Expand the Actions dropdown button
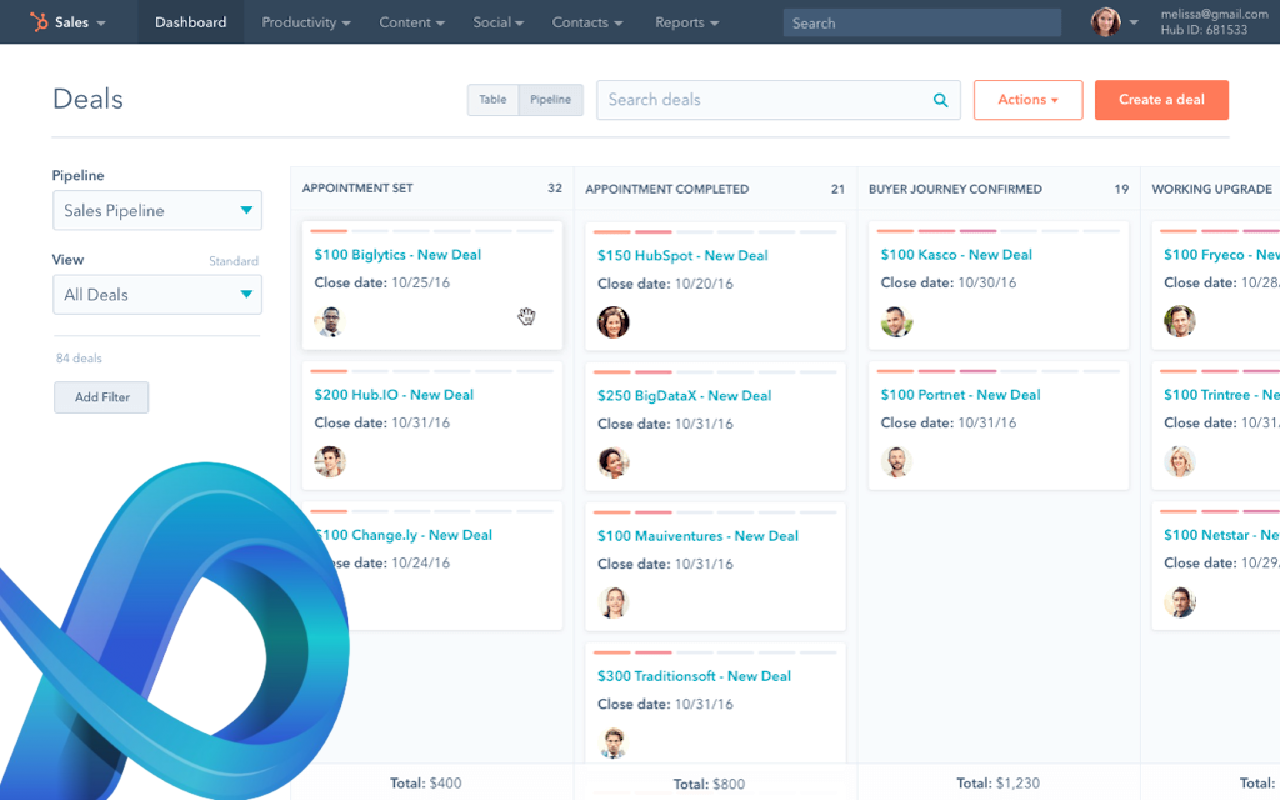Screen dimensions: 1280x800 click(1028, 100)
